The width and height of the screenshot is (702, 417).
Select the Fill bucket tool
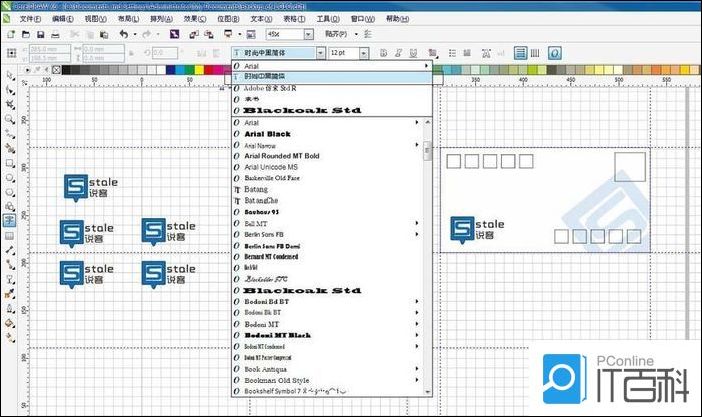[x=10, y=323]
